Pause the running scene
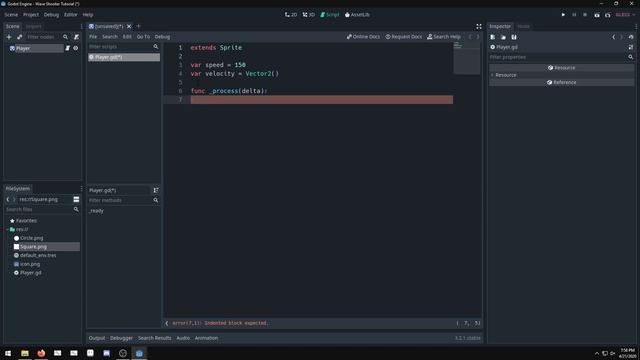Viewport: 640px width, 360px height. [x=574, y=15]
